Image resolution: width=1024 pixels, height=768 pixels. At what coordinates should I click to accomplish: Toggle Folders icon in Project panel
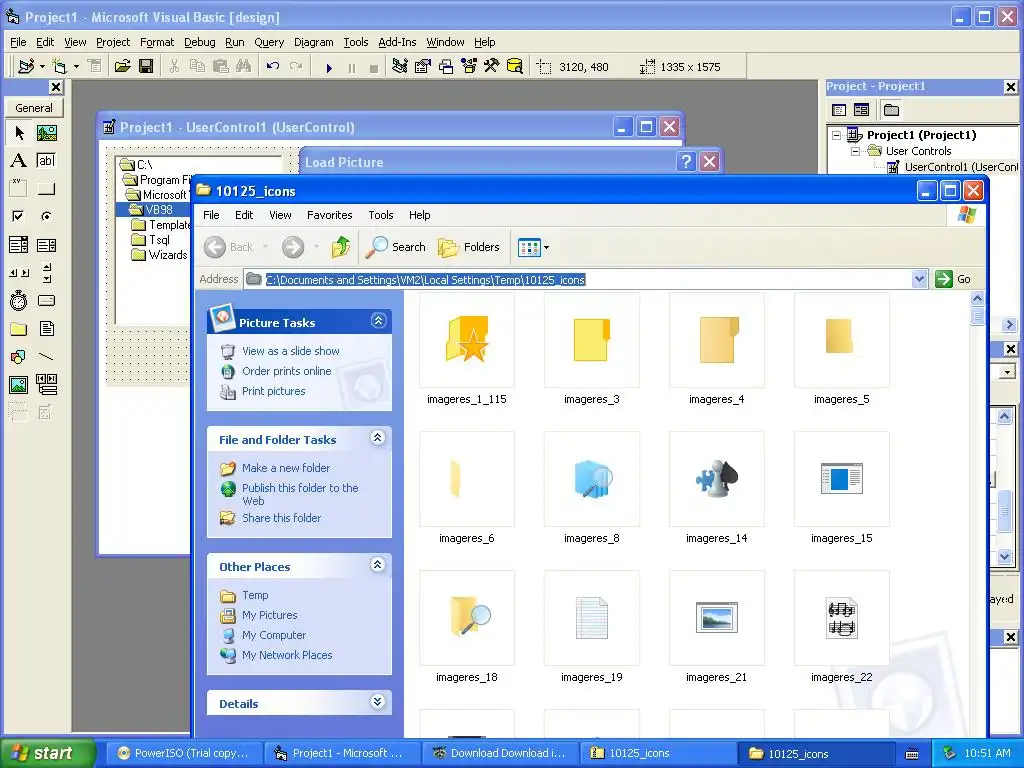pyautogui.click(x=891, y=110)
